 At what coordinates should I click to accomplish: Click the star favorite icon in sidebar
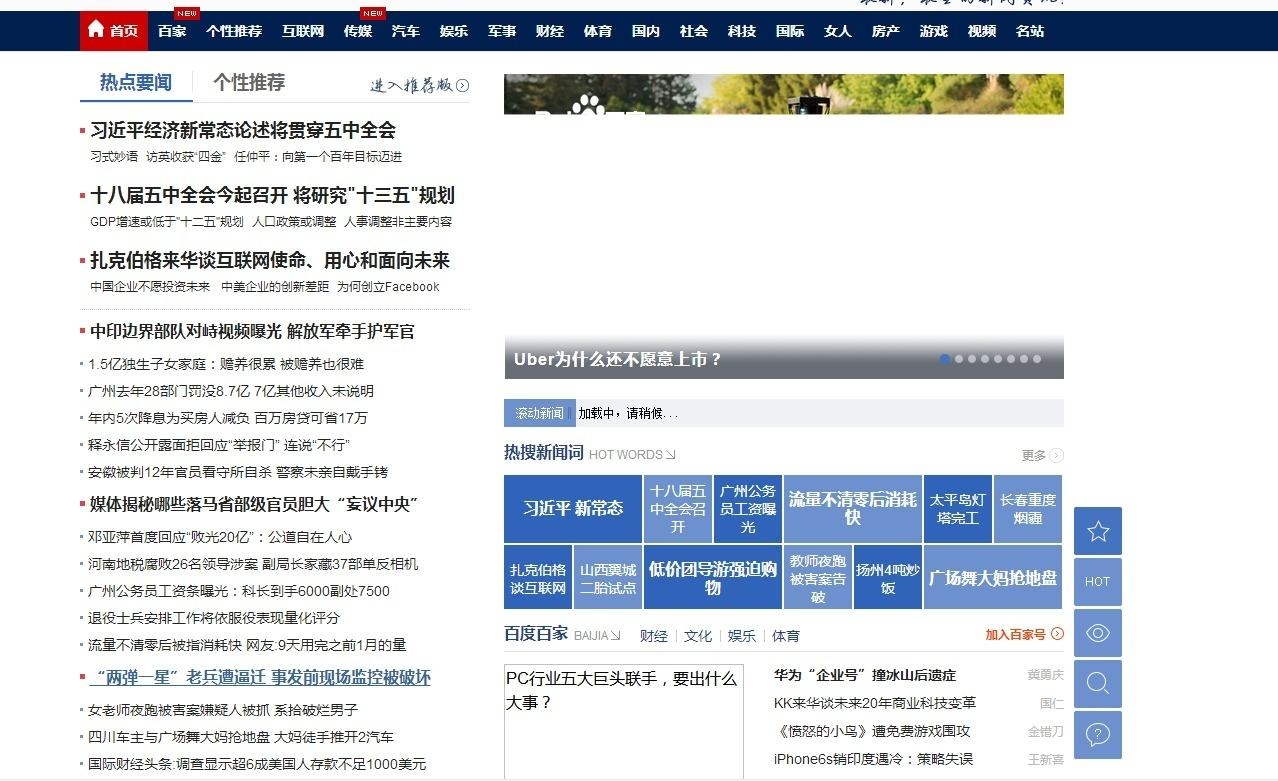(1098, 531)
